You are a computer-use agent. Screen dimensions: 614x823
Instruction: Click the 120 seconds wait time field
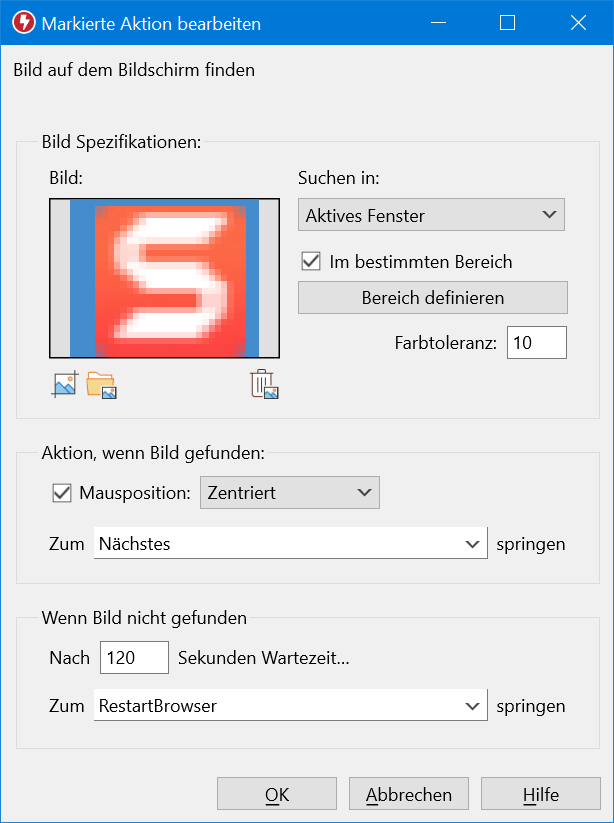point(135,658)
